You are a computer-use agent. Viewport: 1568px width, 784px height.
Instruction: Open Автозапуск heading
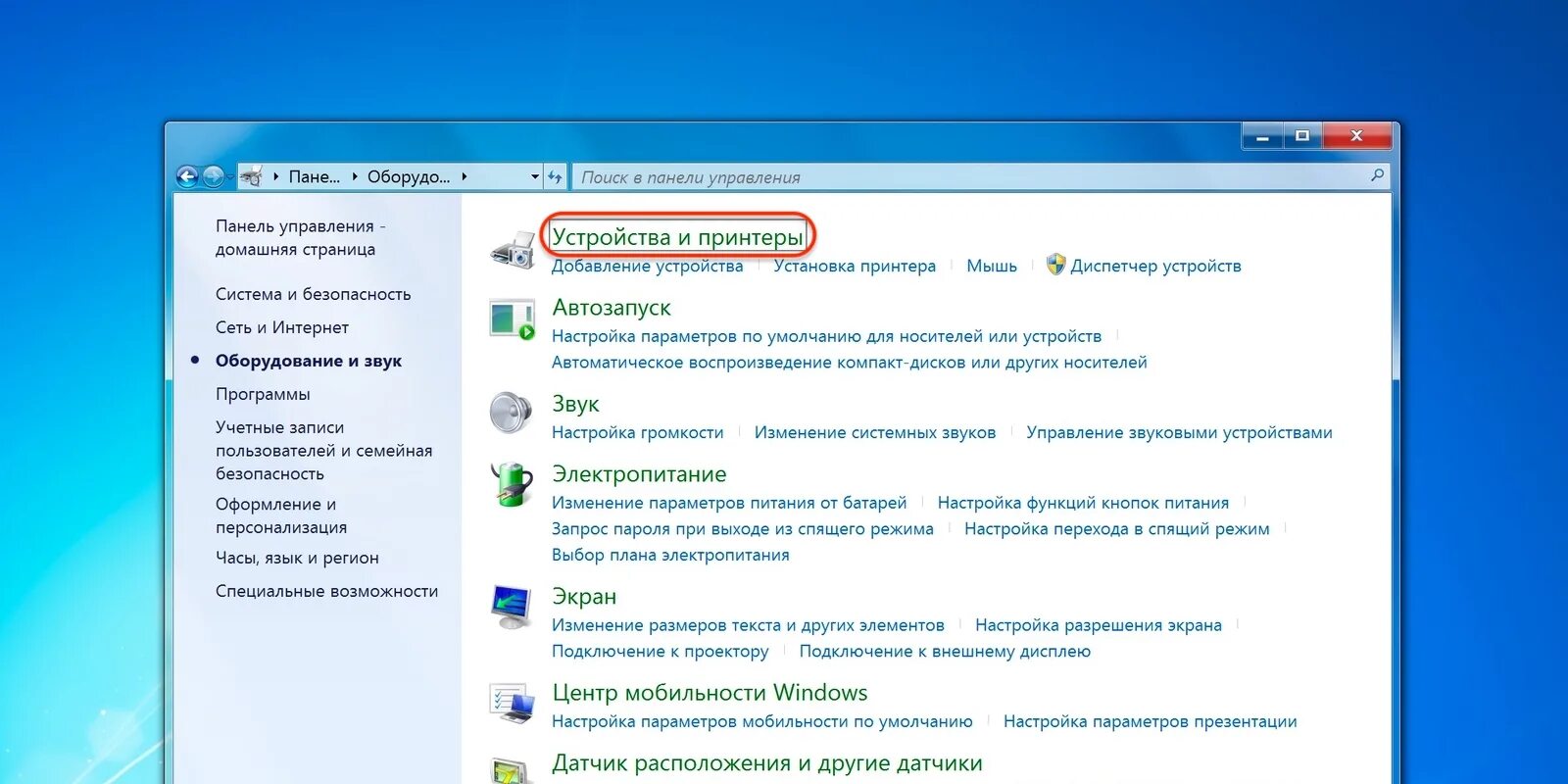tap(612, 308)
